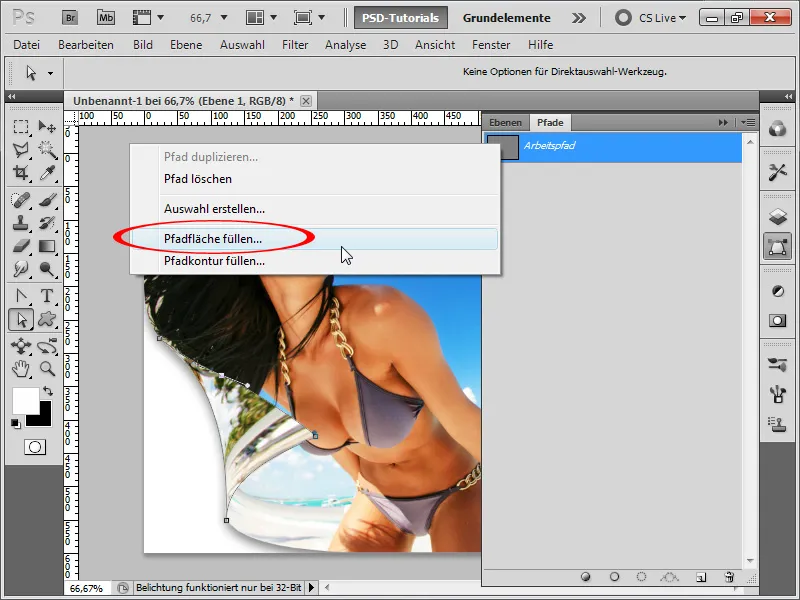
Task: Switch to the Ebenen tab
Action: [505, 122]
